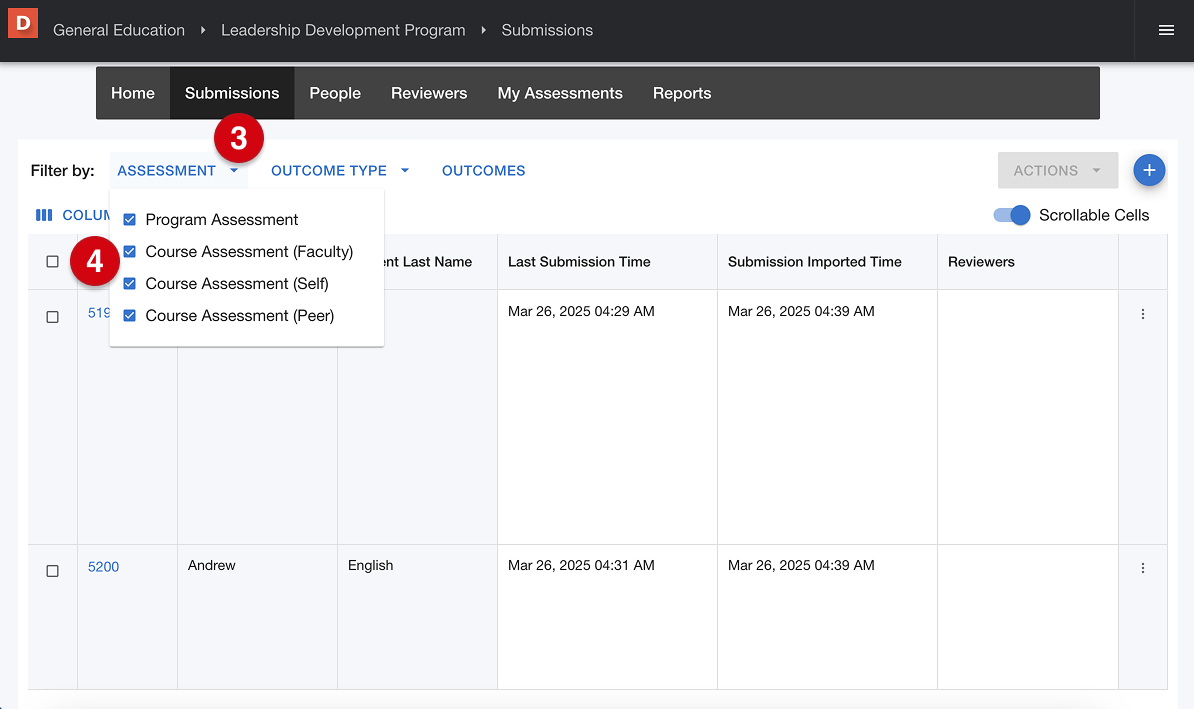
Task: Open three-dot menu for first submission row
Action: 1143,314
